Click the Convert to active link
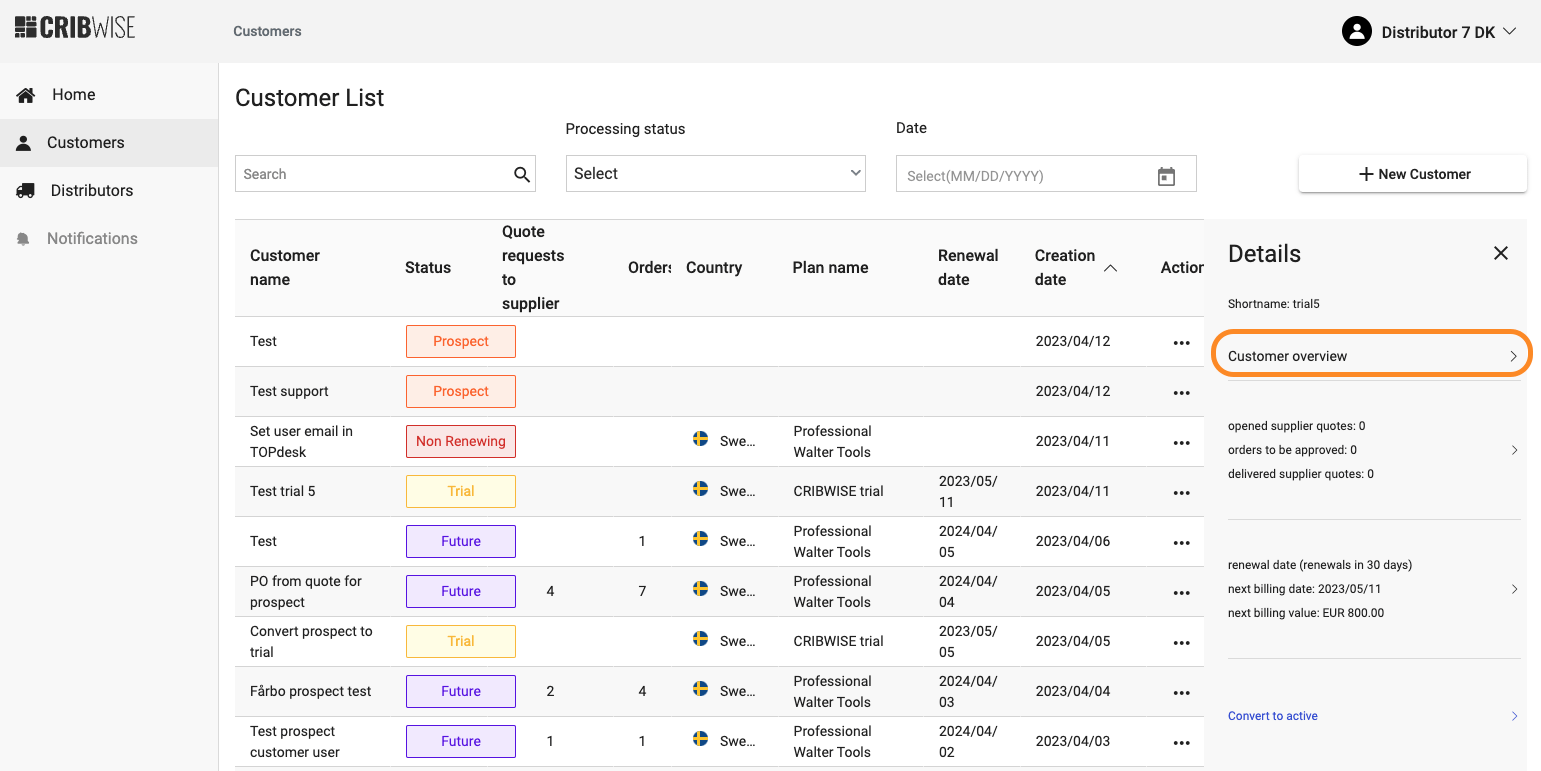The width and height of the screenshot is (1541, 771). pos(1273,716)
